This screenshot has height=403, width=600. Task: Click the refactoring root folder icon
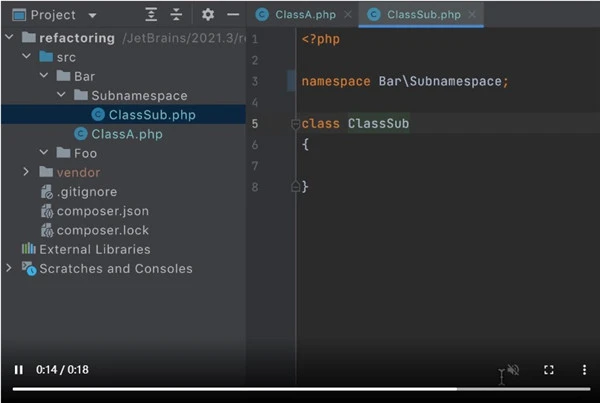point(29,37)
